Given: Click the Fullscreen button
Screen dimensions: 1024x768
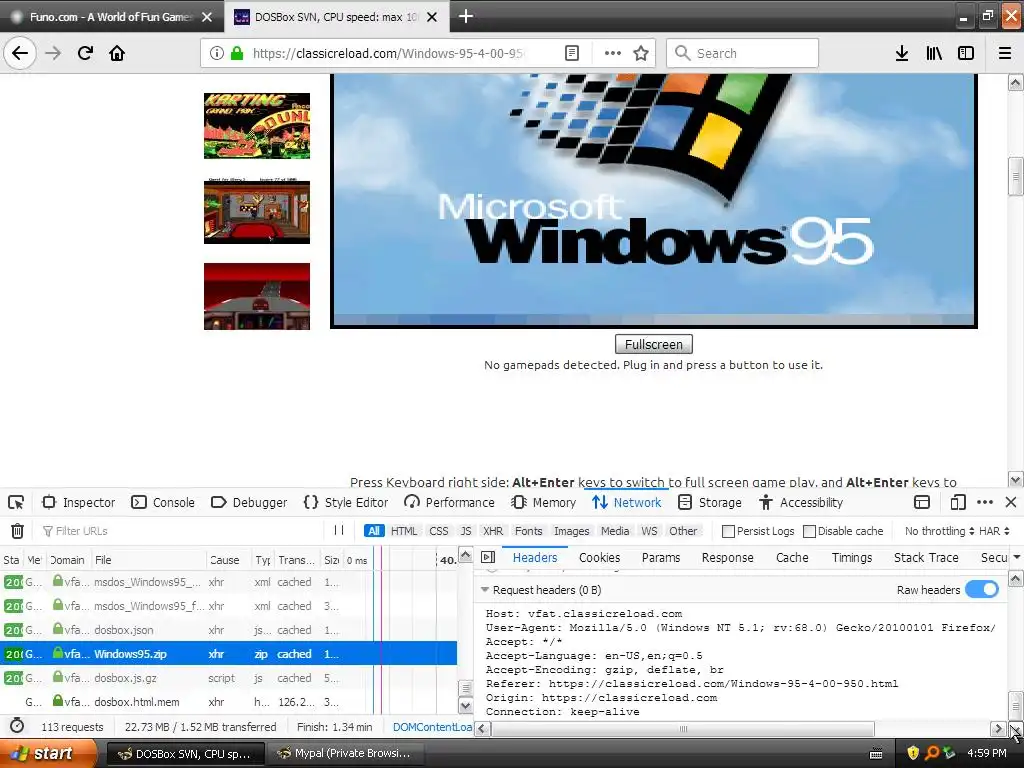Looking at the screenshot, I should coord(654,344).
